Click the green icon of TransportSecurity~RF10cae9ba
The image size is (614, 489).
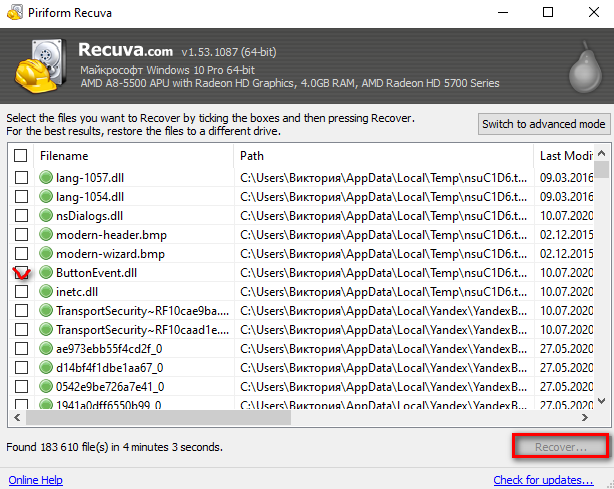coord(46,310)
